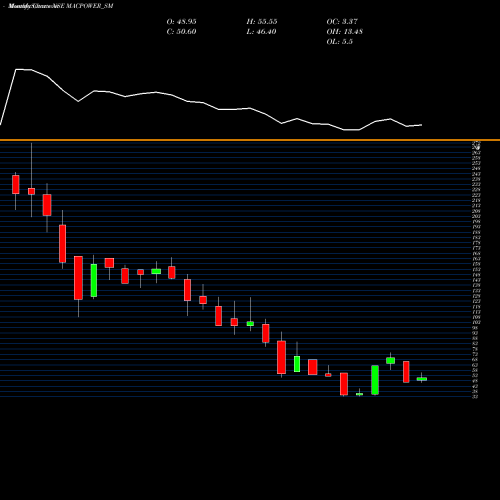Click the candle with the tallest upper wick
Image resolution: width=500 pixels, height=500 pixels.
click(31, 191)
